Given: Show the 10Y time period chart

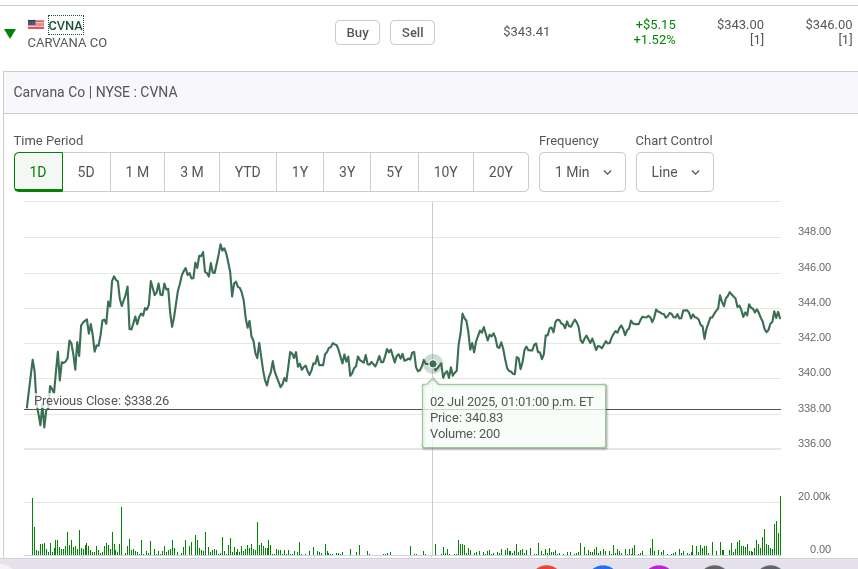Looking at the screenshot, I should click(x=446, y=172).
